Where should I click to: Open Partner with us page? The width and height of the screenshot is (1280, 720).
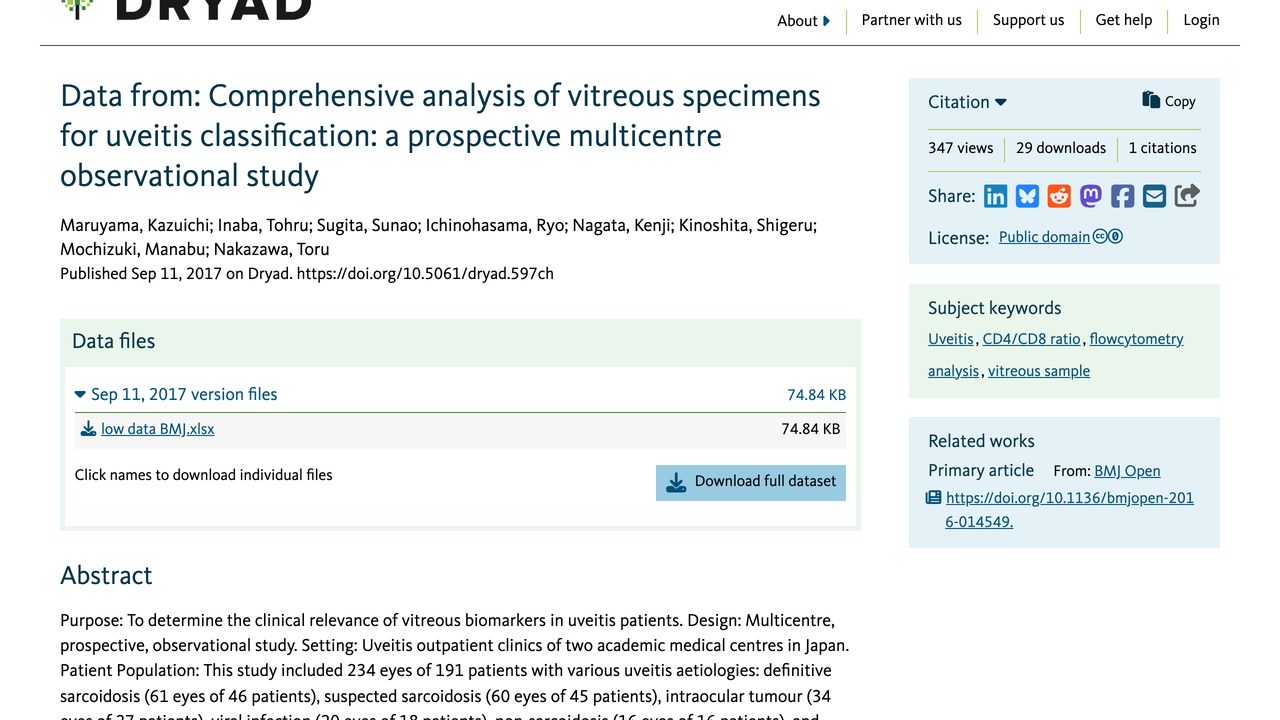(912, 20)
